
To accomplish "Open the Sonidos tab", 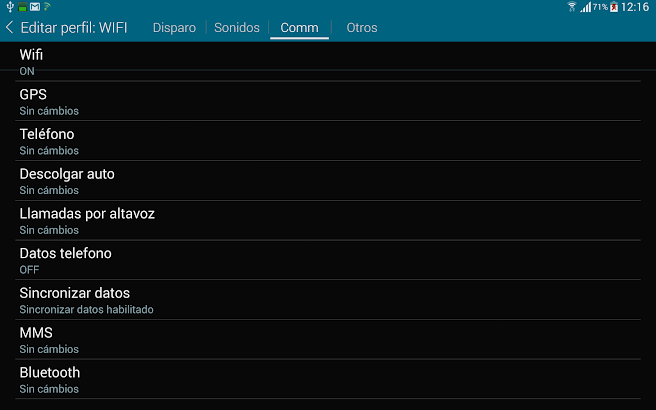I will point(237,28).
